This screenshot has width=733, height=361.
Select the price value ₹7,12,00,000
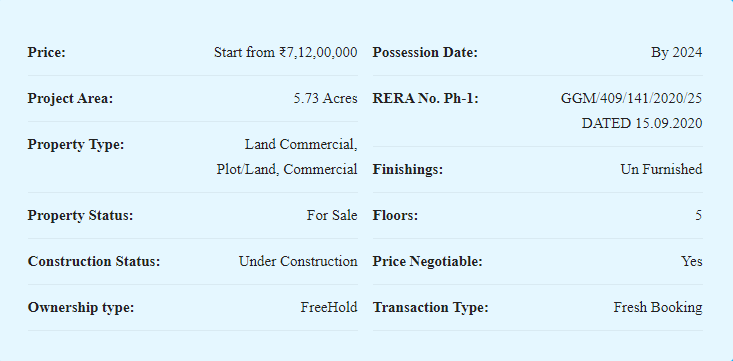pos(318,52)
